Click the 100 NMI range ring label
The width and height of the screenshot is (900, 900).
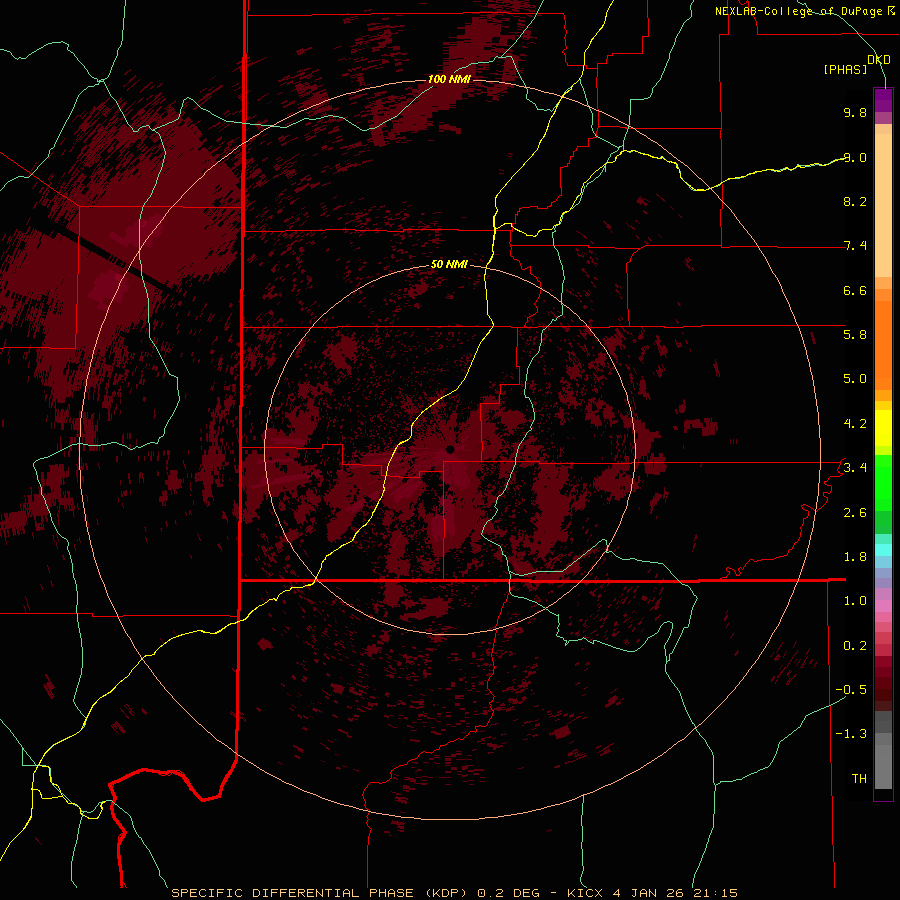[449, 79]
